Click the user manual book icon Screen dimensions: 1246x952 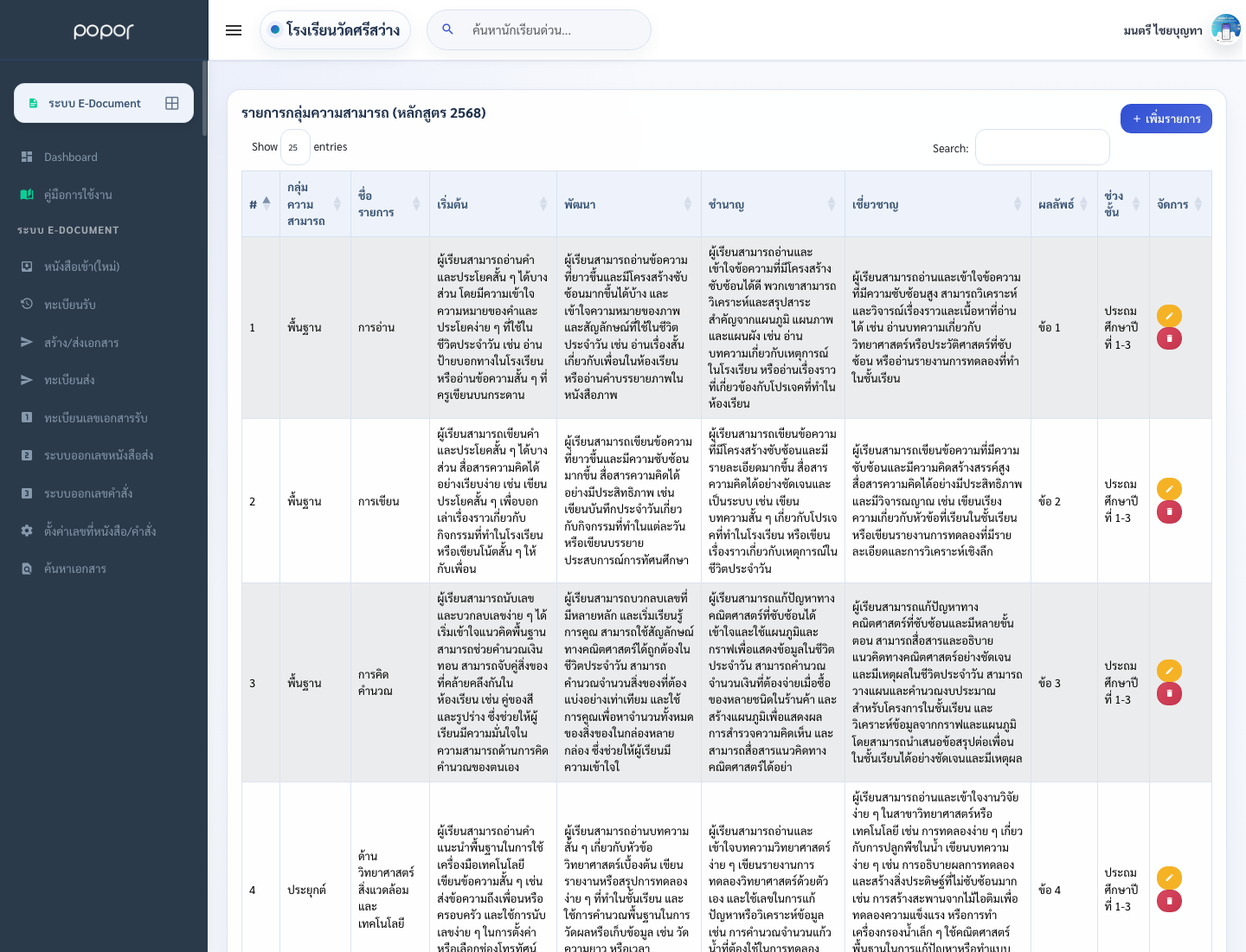(27, 195)
